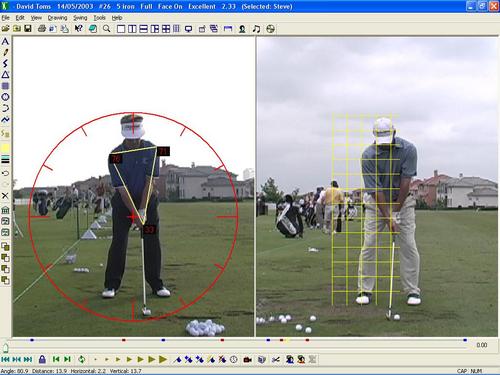Jump to first frame with rewind button
500x375 pixels.
[x=5, y=359]
